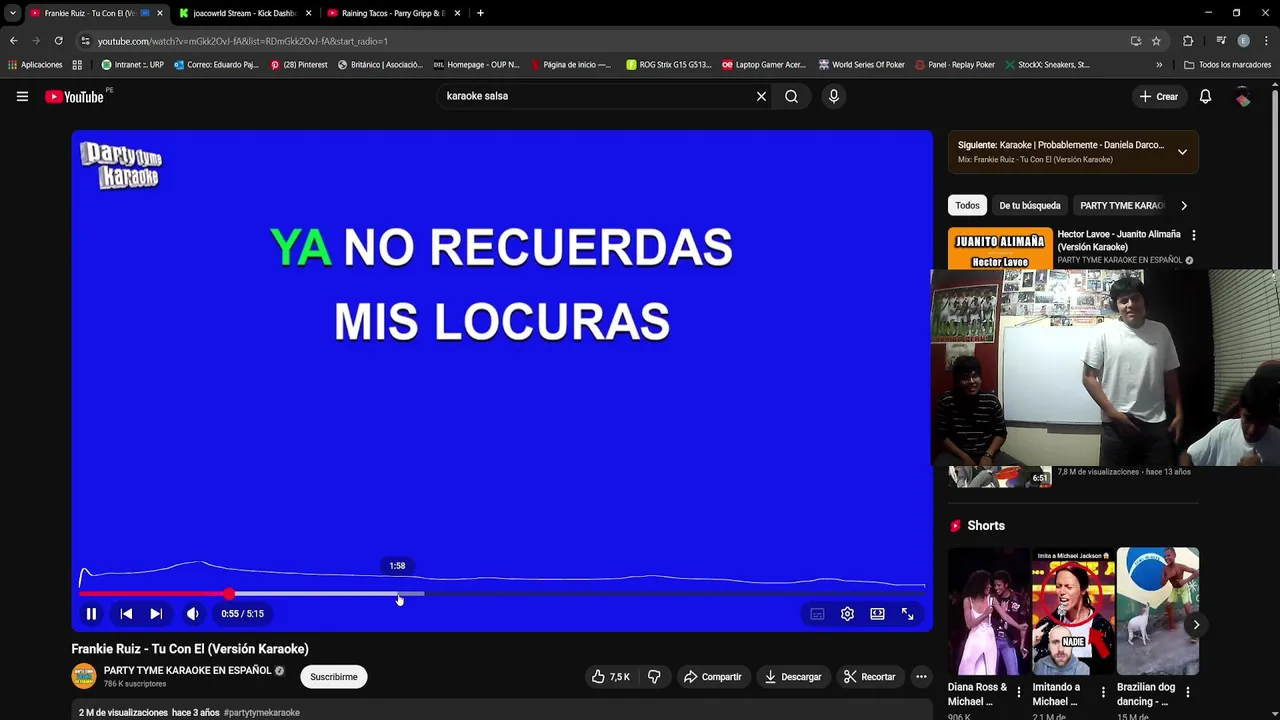Click the search box with 'karaoke salsa'
Image resolution: width=1280 pixels, height=720 pixels.
pyautogui.click(x=595, y=96)
